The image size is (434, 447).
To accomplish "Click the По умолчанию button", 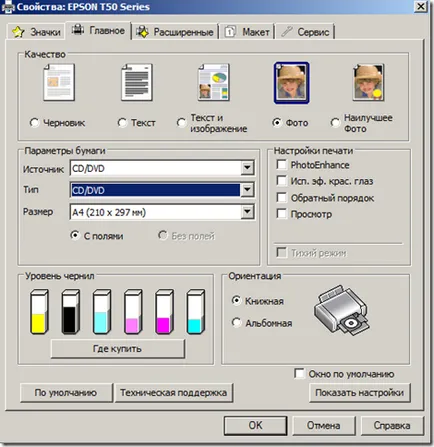I will (x=66, y=393).
